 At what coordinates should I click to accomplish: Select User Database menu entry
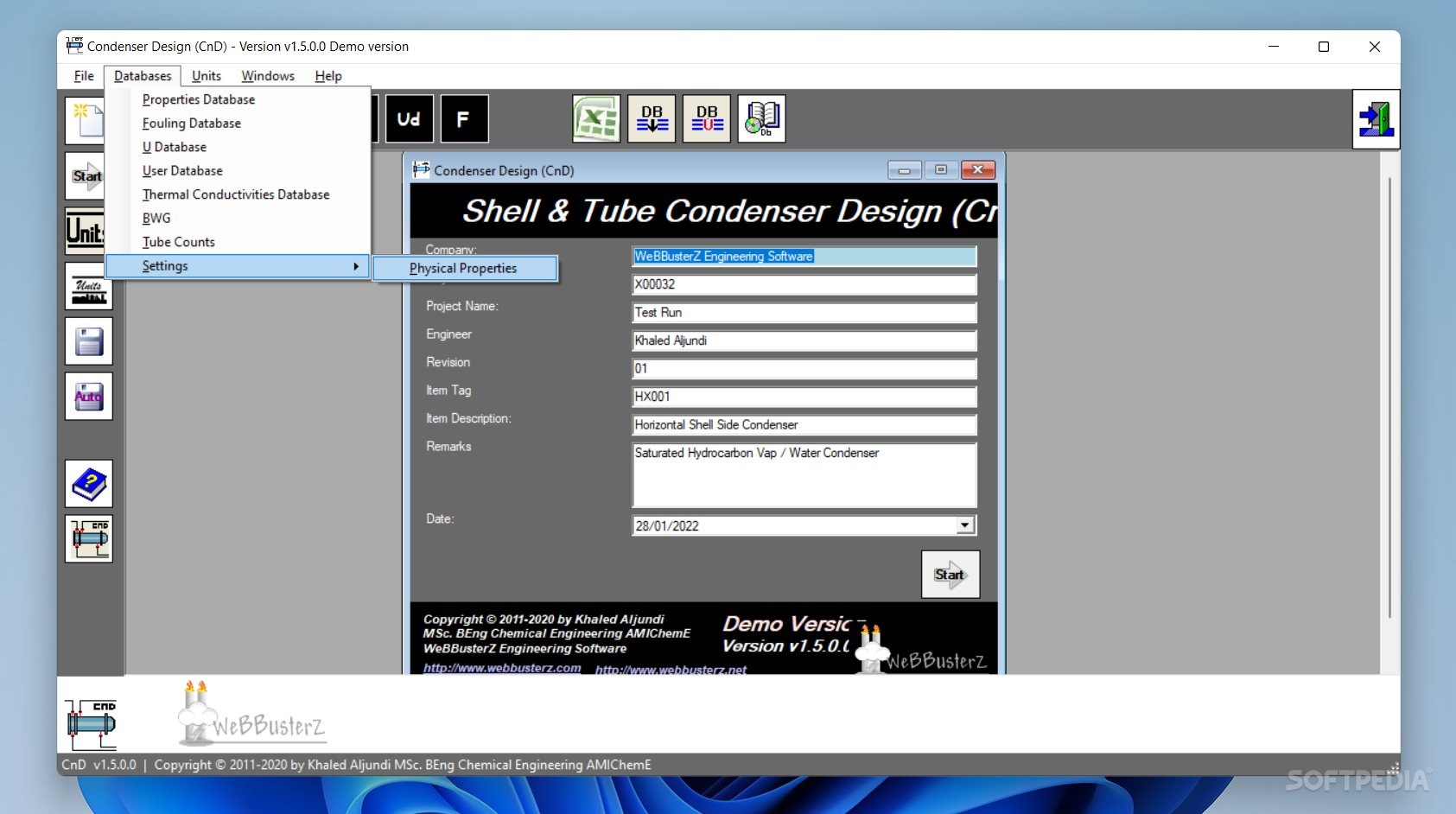238,171
